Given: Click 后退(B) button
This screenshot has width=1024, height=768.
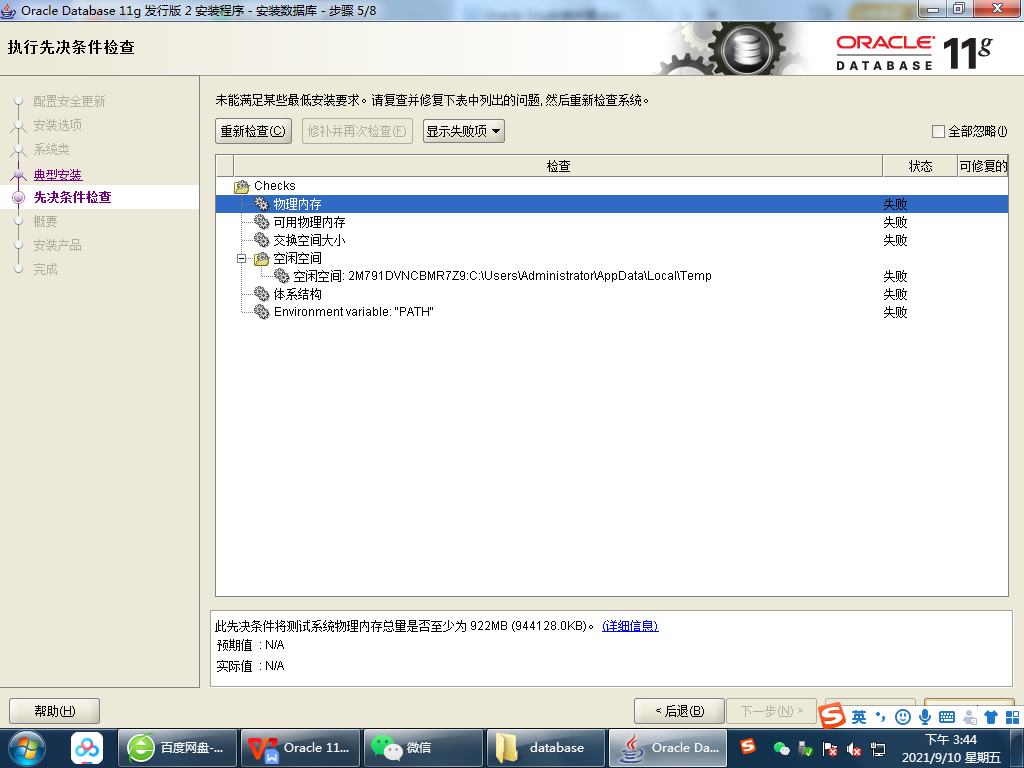Looking at the screenshot, I should coord(679,711).
